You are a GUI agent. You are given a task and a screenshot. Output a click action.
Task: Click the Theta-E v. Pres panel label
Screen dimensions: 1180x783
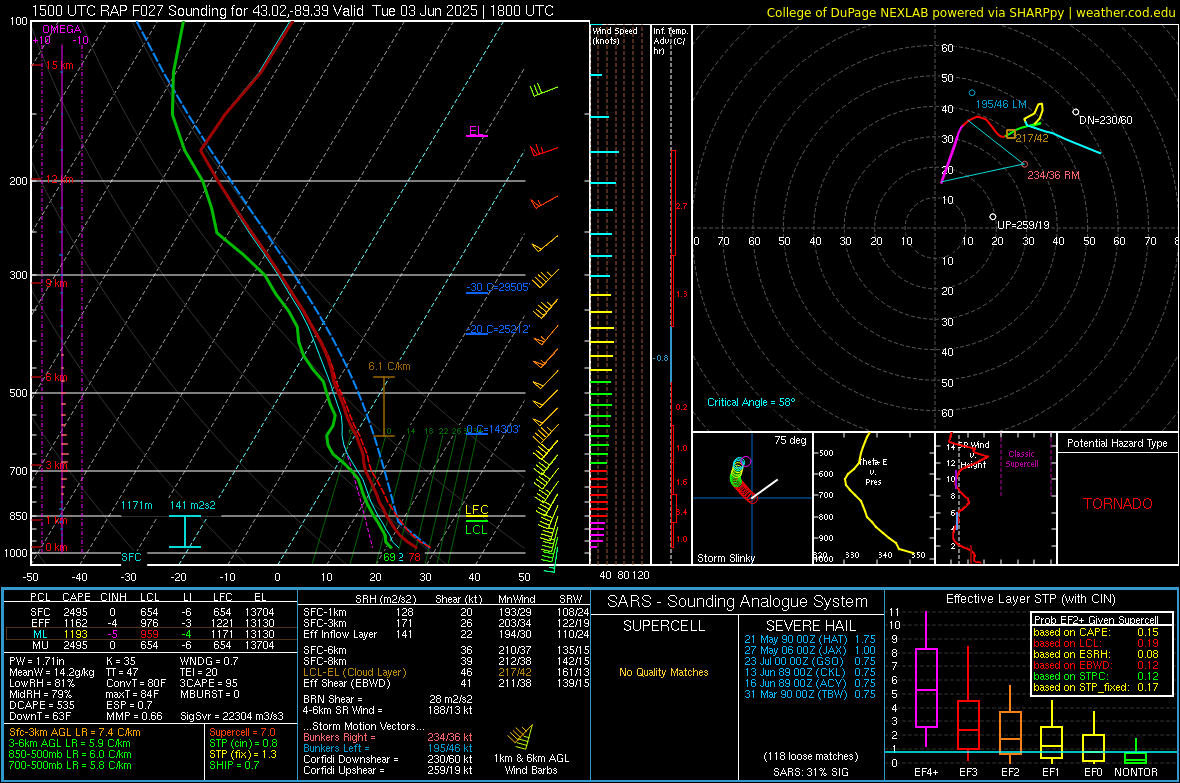pos(874,471)
